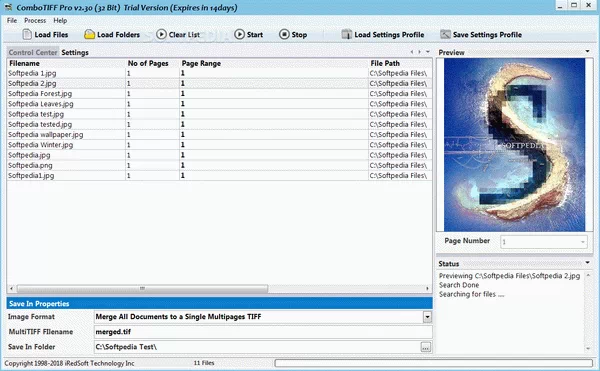
Task: Click the ComboTIFF app icon in title bar
Action: click(x=8, y=7)
